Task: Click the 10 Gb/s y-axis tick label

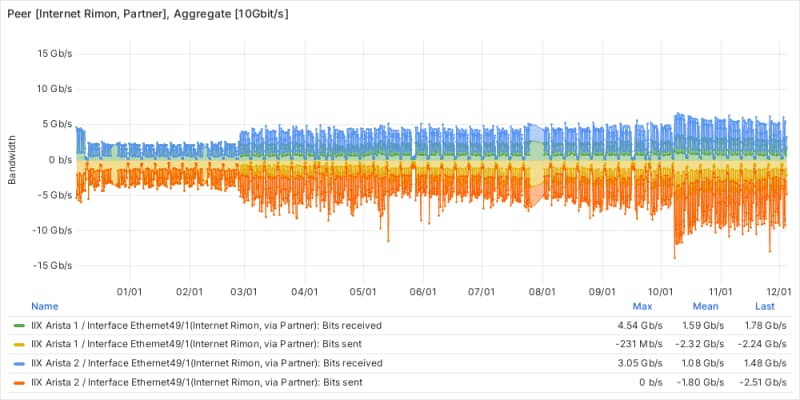Action: [x=54, y=88]
